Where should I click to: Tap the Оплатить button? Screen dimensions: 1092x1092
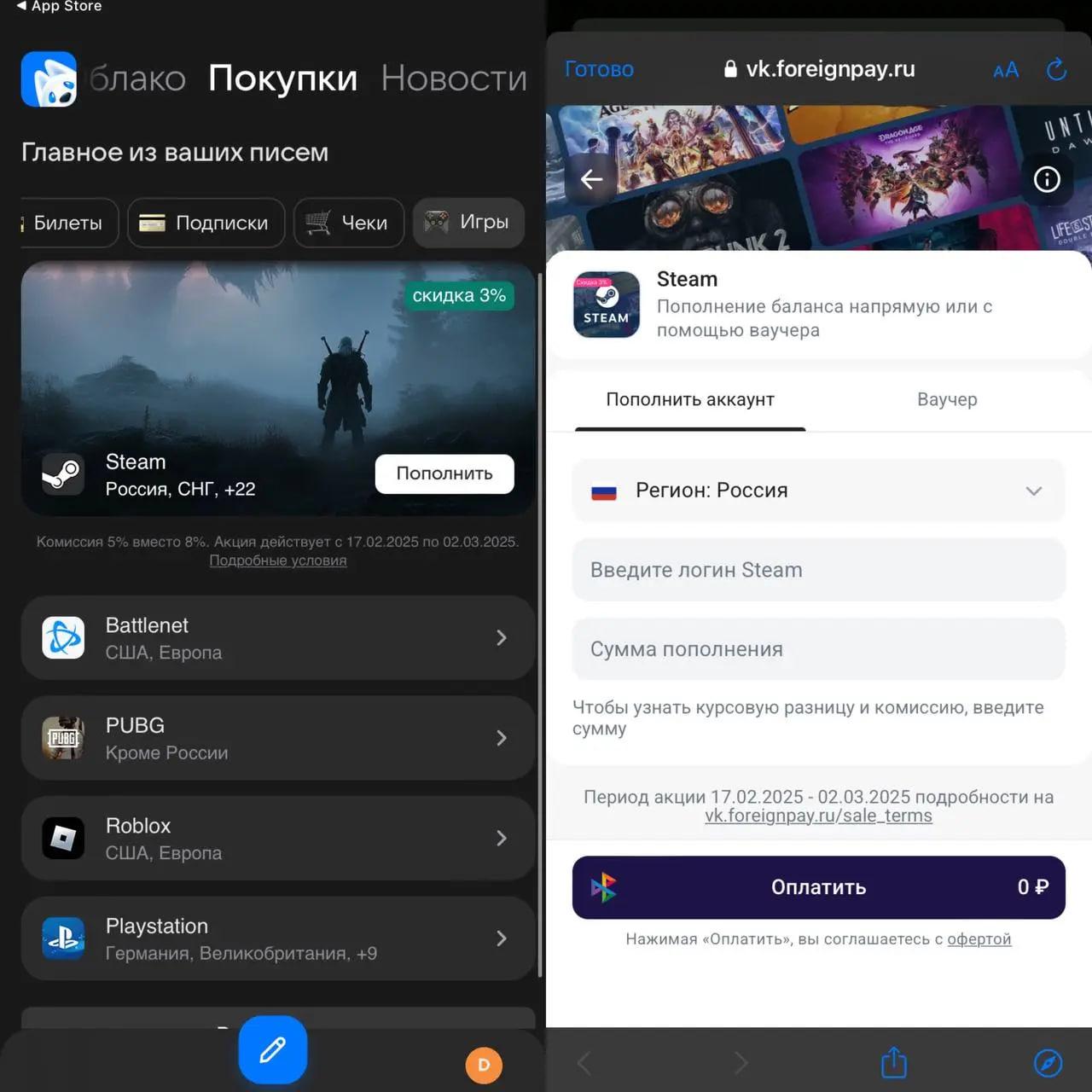[819, 887]
